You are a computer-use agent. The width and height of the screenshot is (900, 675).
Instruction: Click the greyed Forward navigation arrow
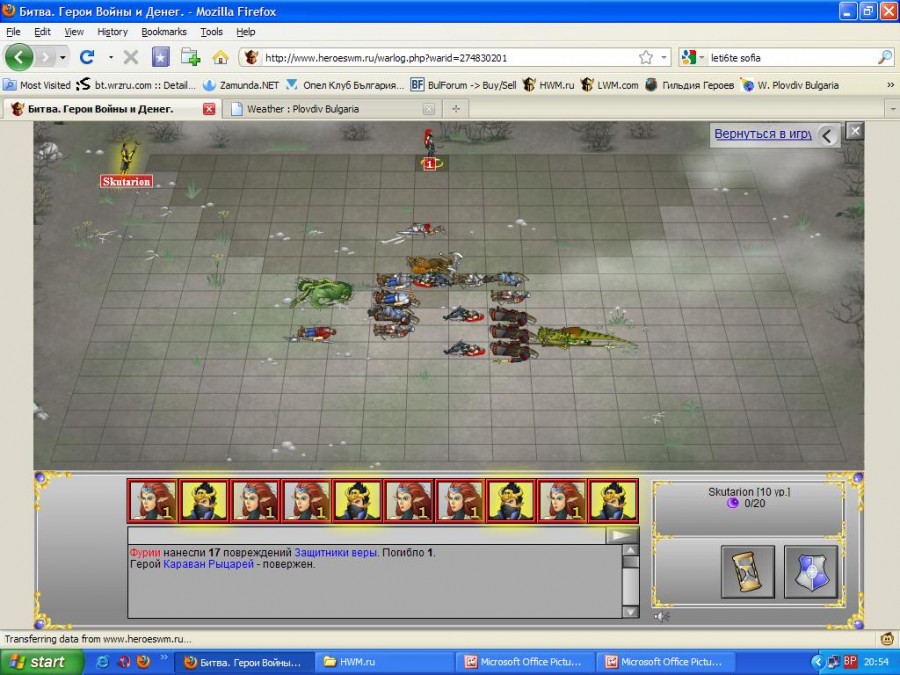pyautogui.click(x=45, y=57)
